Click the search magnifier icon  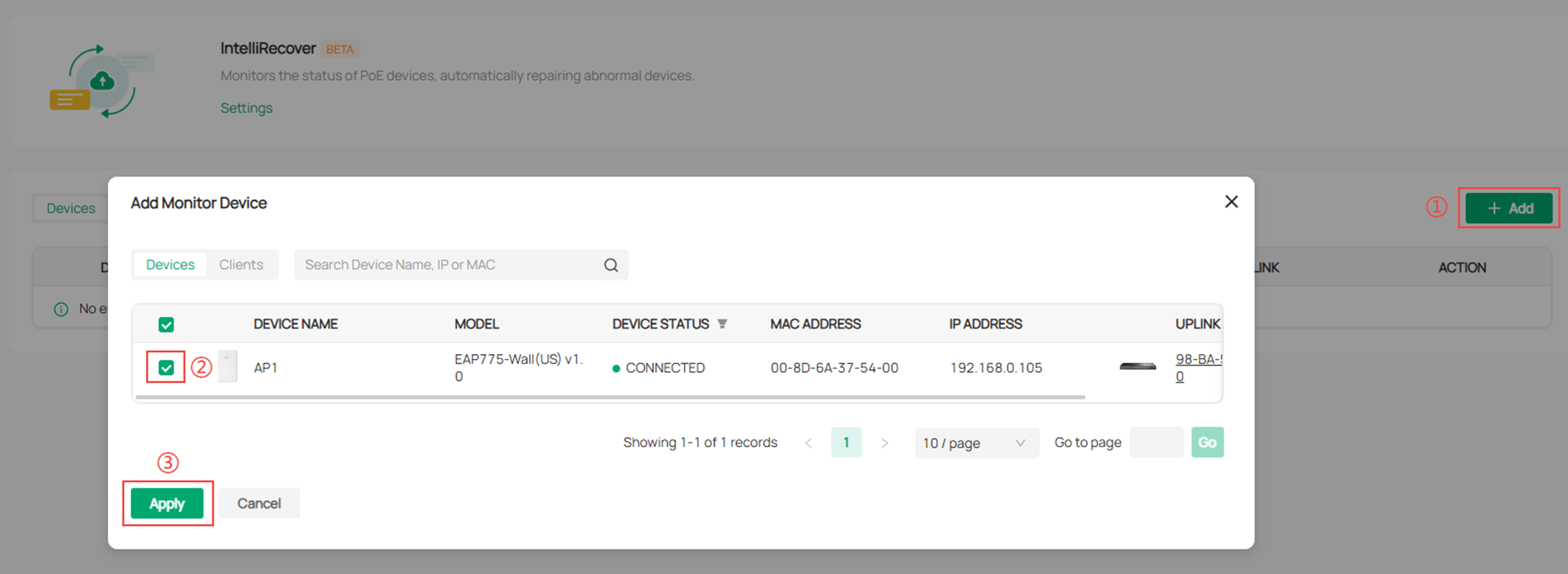tap(611, 265)
